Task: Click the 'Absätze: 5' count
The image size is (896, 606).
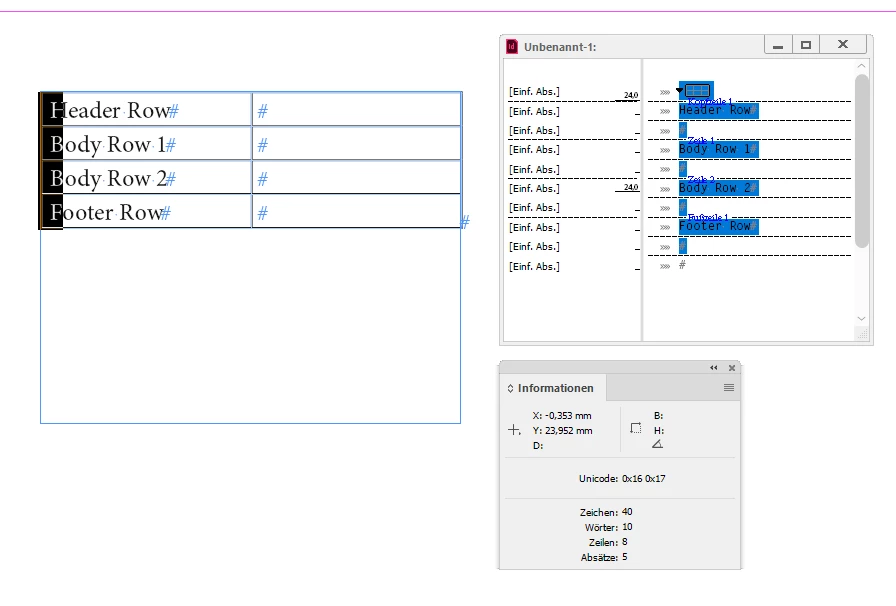Action: pyautogui.click(x=604, y=557)
